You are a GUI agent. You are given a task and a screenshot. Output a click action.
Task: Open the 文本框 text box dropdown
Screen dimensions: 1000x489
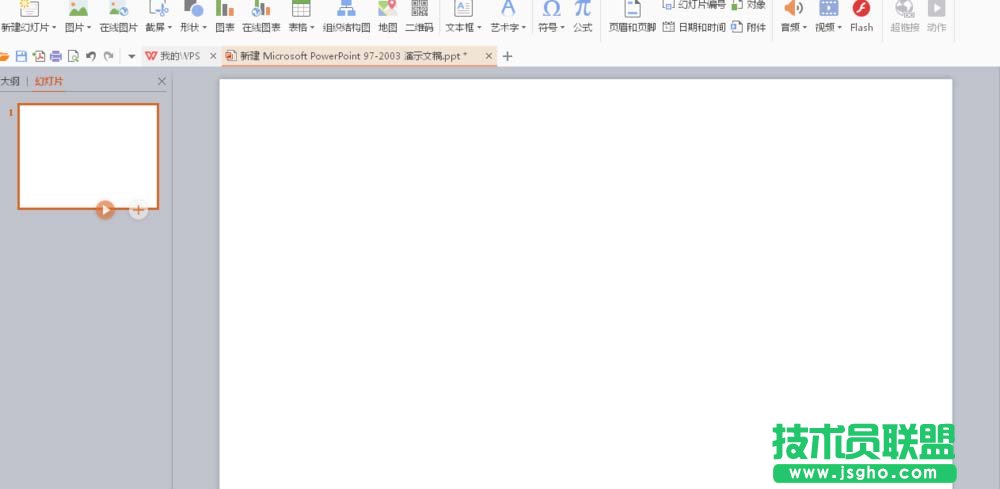[463, 27]
